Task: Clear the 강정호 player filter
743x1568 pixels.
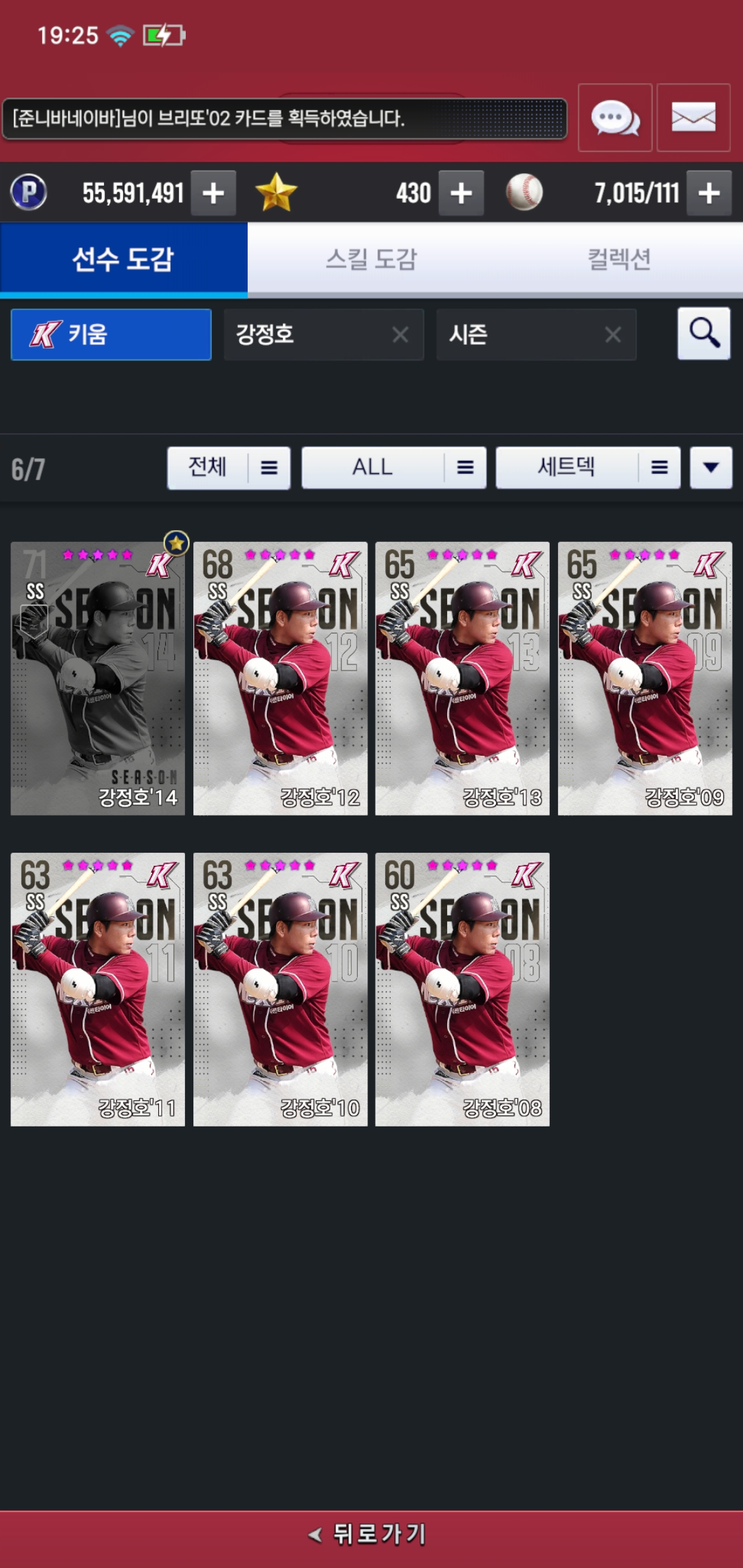Action: [400, 335]
